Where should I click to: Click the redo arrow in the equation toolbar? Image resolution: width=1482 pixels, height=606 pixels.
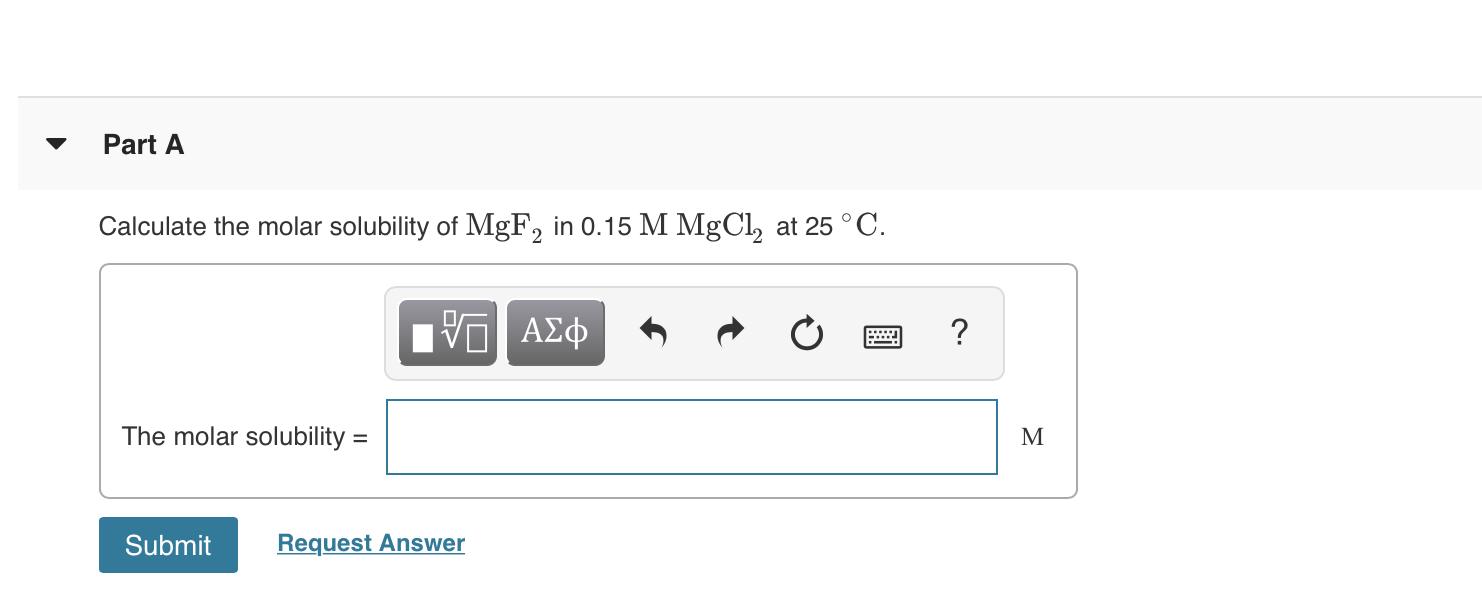point(729,332)
